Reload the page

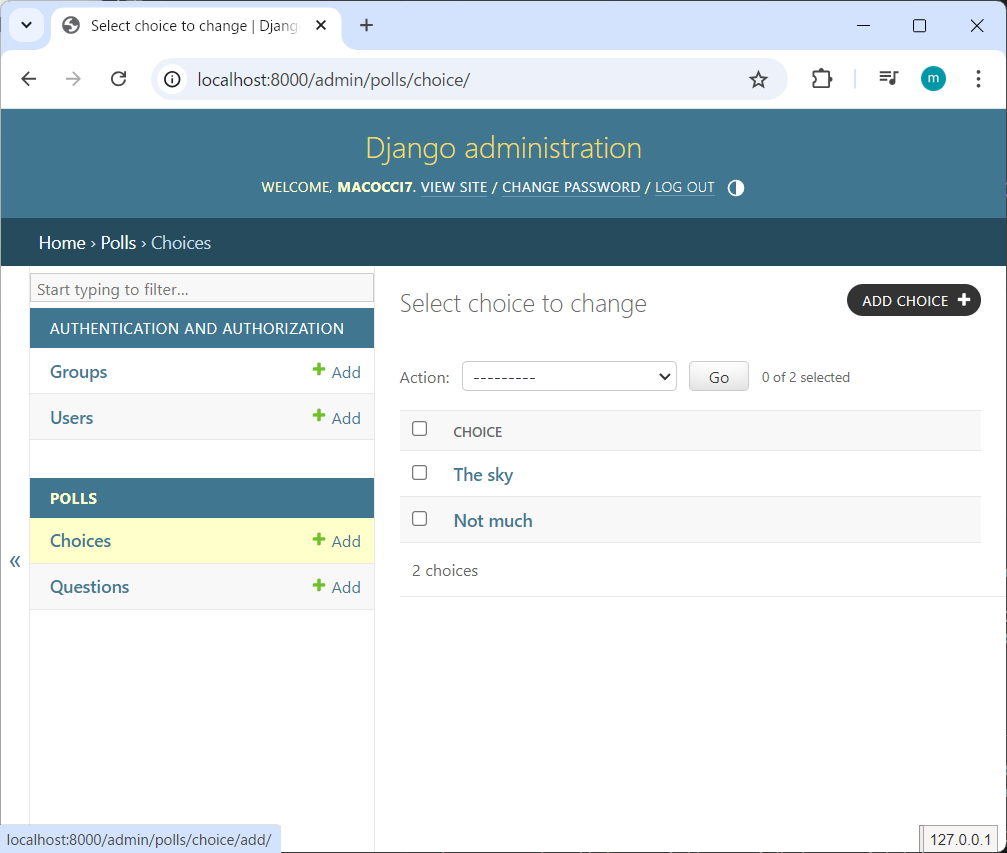pyautogui.click(x=118, y=79)
